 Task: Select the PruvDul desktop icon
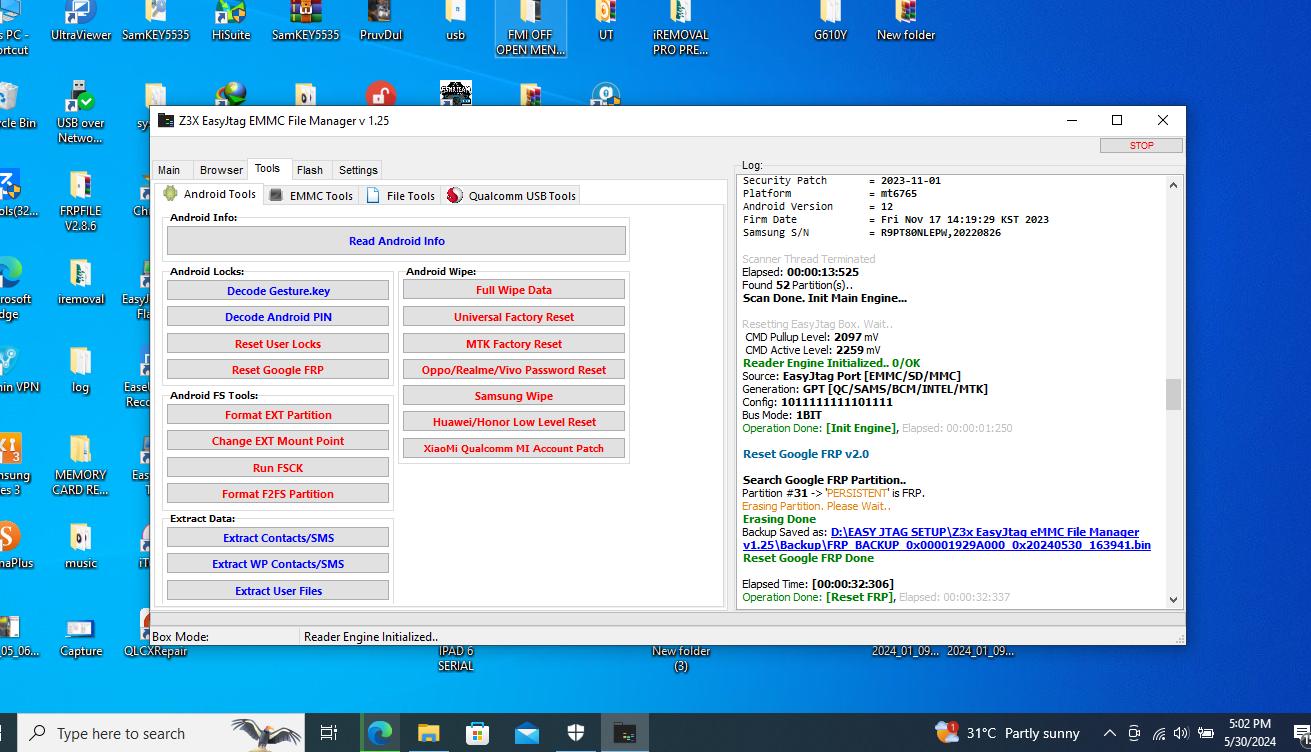click(x=380, y=20)
